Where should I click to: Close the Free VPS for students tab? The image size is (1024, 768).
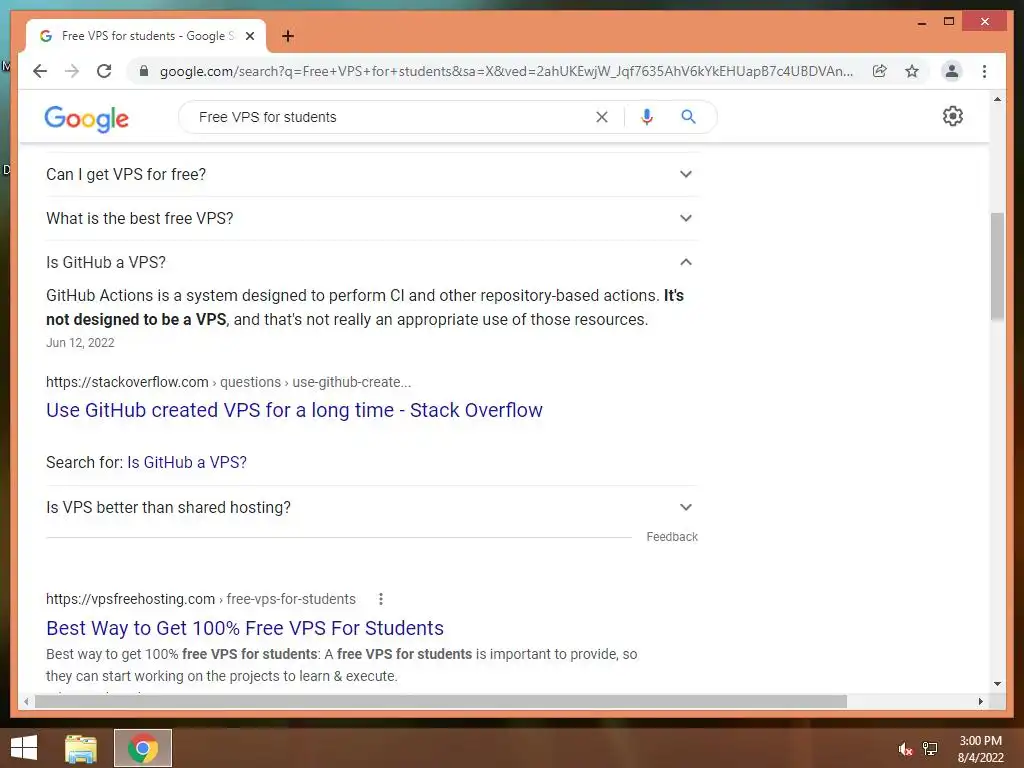249,36
